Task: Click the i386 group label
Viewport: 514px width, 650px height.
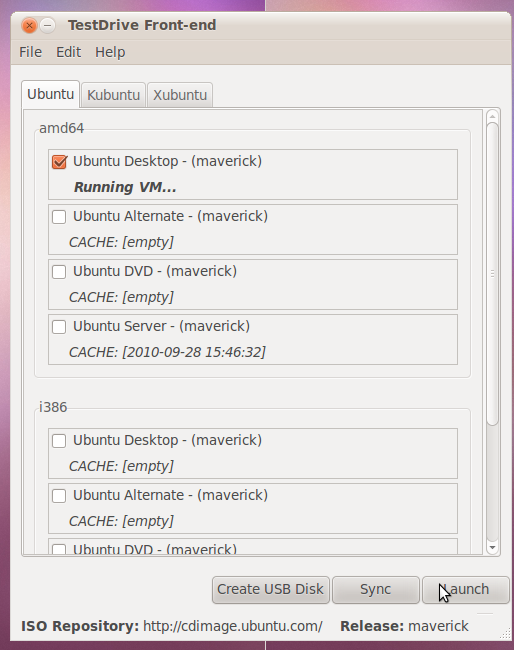Action: point(53,407)
